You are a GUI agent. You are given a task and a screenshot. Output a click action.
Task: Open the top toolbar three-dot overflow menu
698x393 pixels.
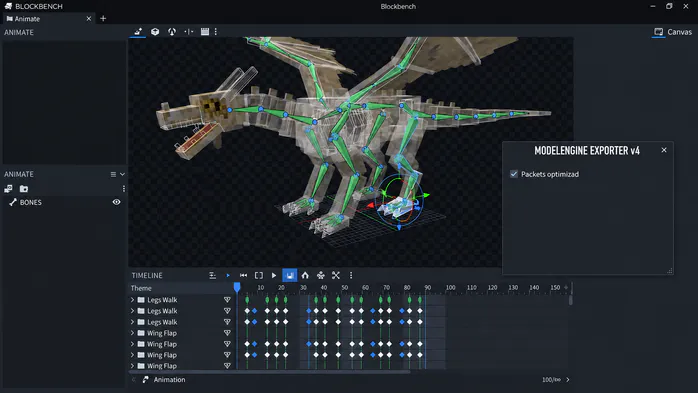click(216, 32)
